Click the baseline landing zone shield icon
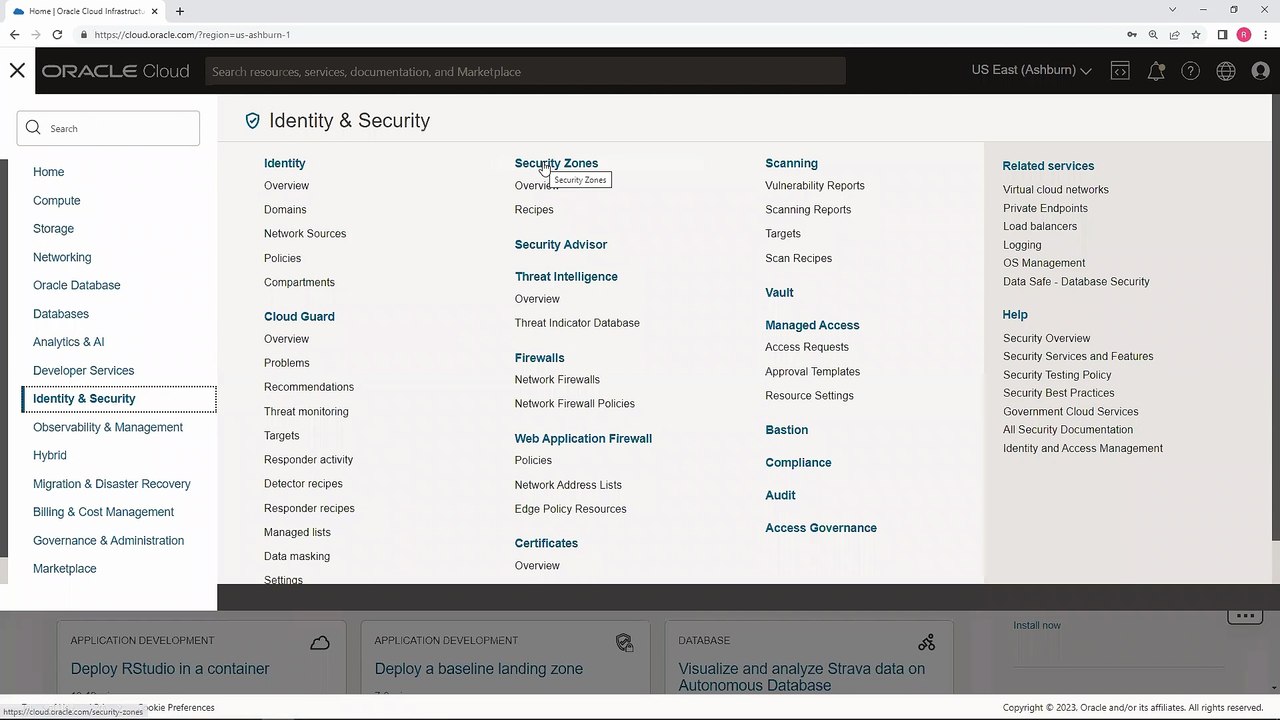Image resolution: width=1280 pixels, height=720 pixels. coord(624,642)
